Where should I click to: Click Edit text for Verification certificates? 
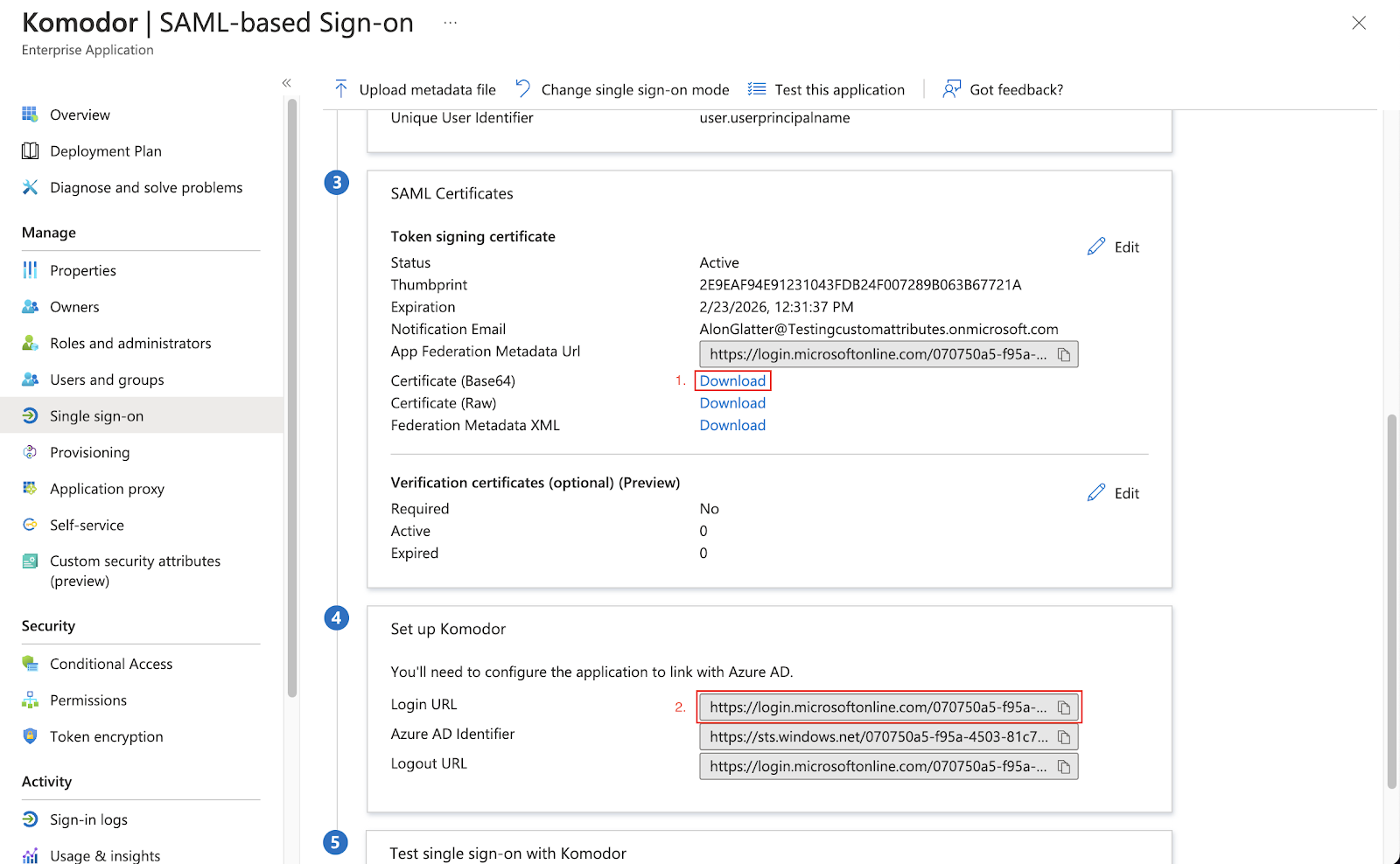[x=1127, y=493]
